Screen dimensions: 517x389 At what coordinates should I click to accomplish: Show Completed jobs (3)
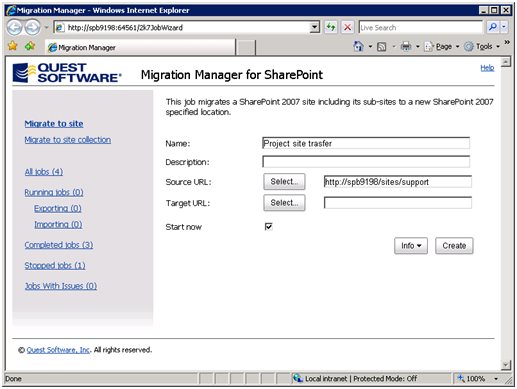click(59, 245)
